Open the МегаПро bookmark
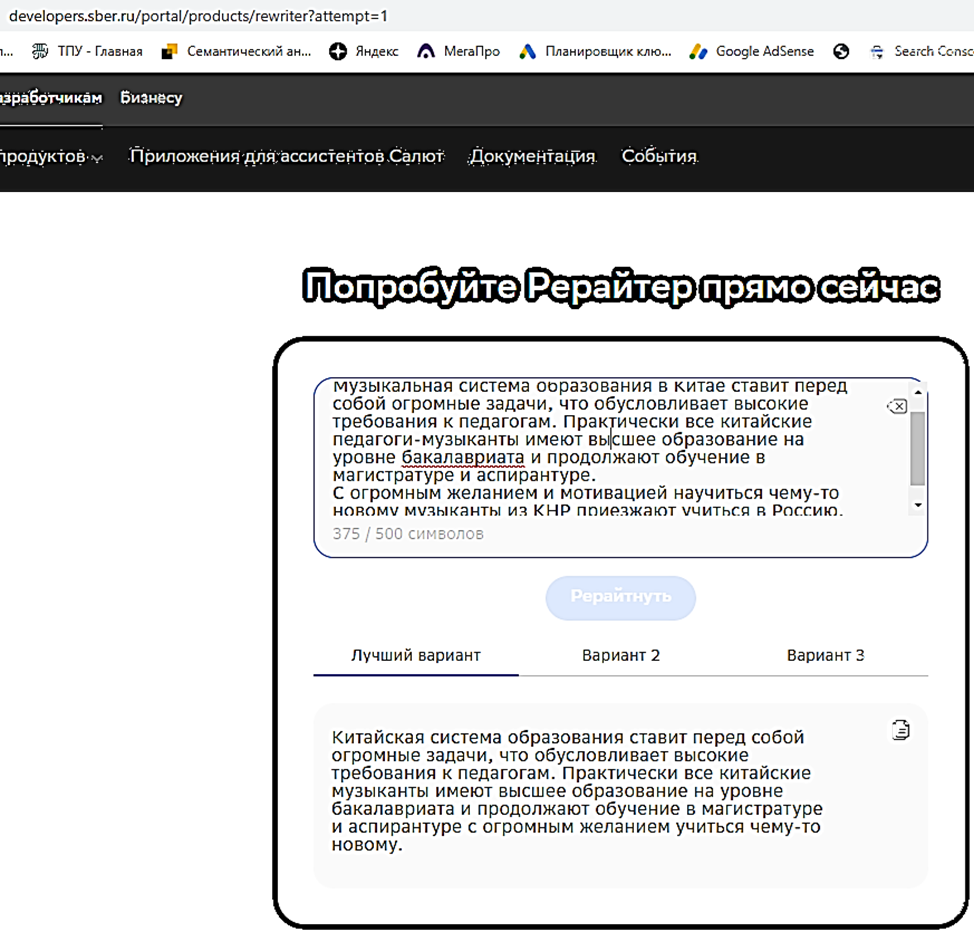Viewport: 974px width, 932px height. 458,51
